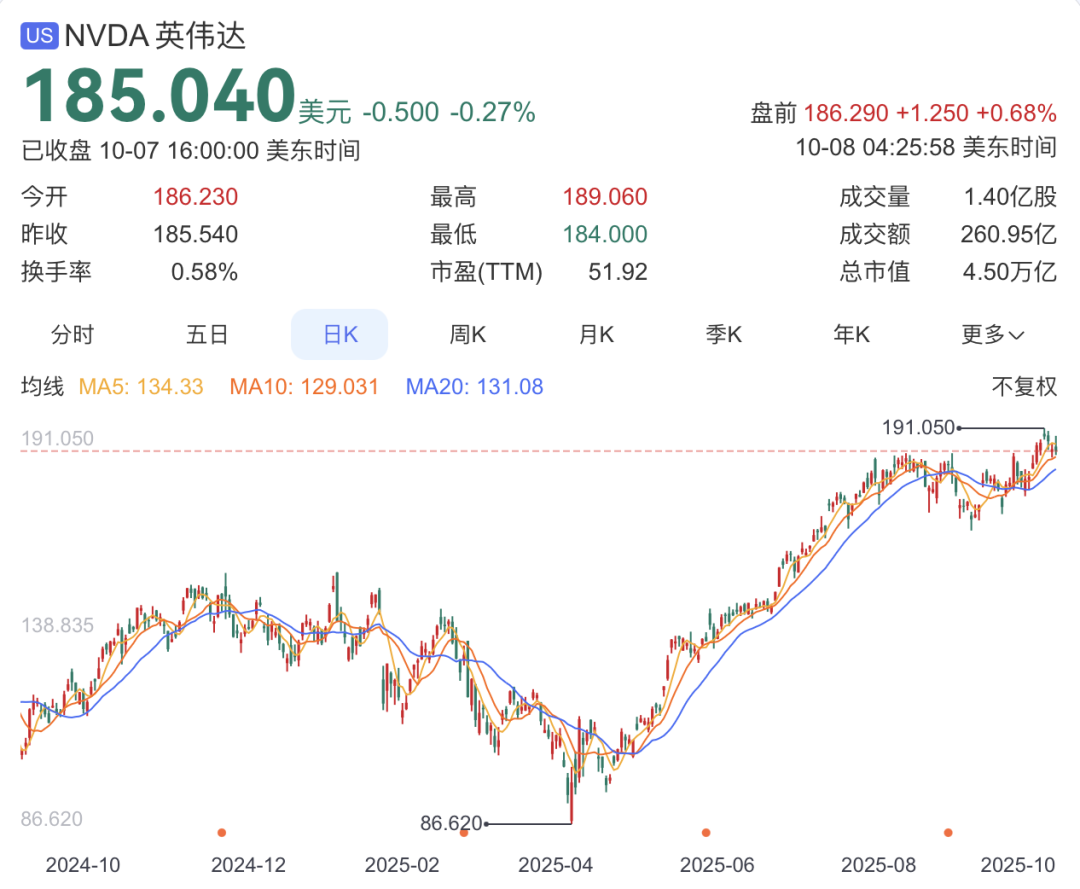Click the NVDA 英伟达 stock title

[155, 36]
